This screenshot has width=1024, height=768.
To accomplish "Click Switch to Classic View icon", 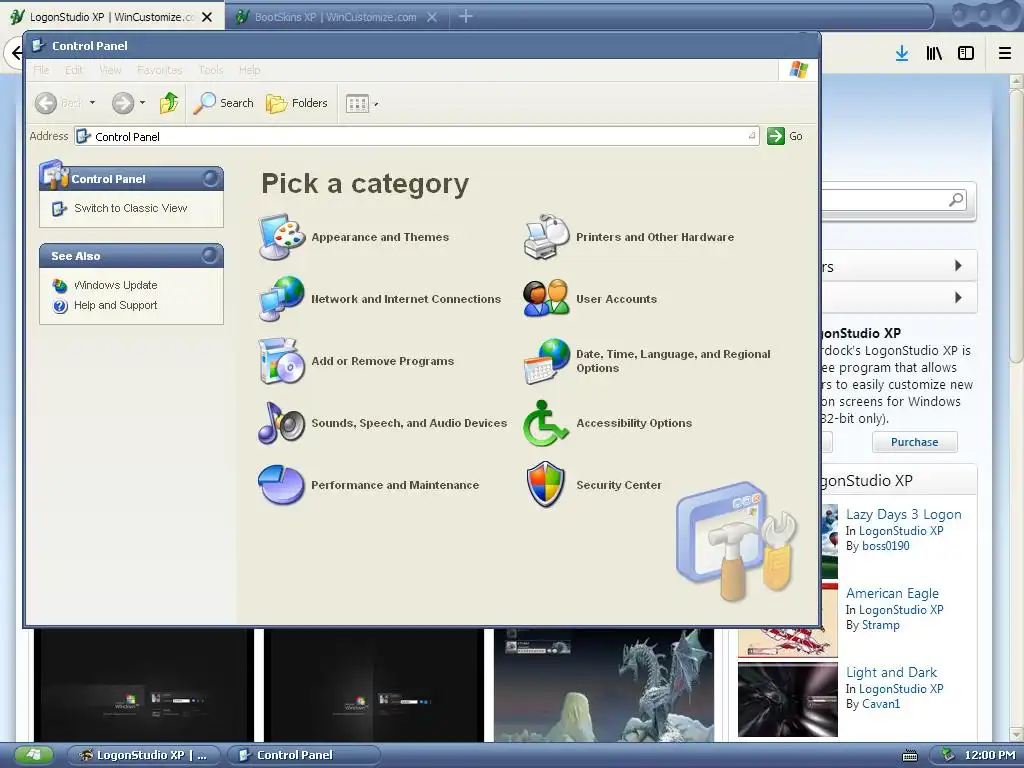I will (x=59, y=208).
